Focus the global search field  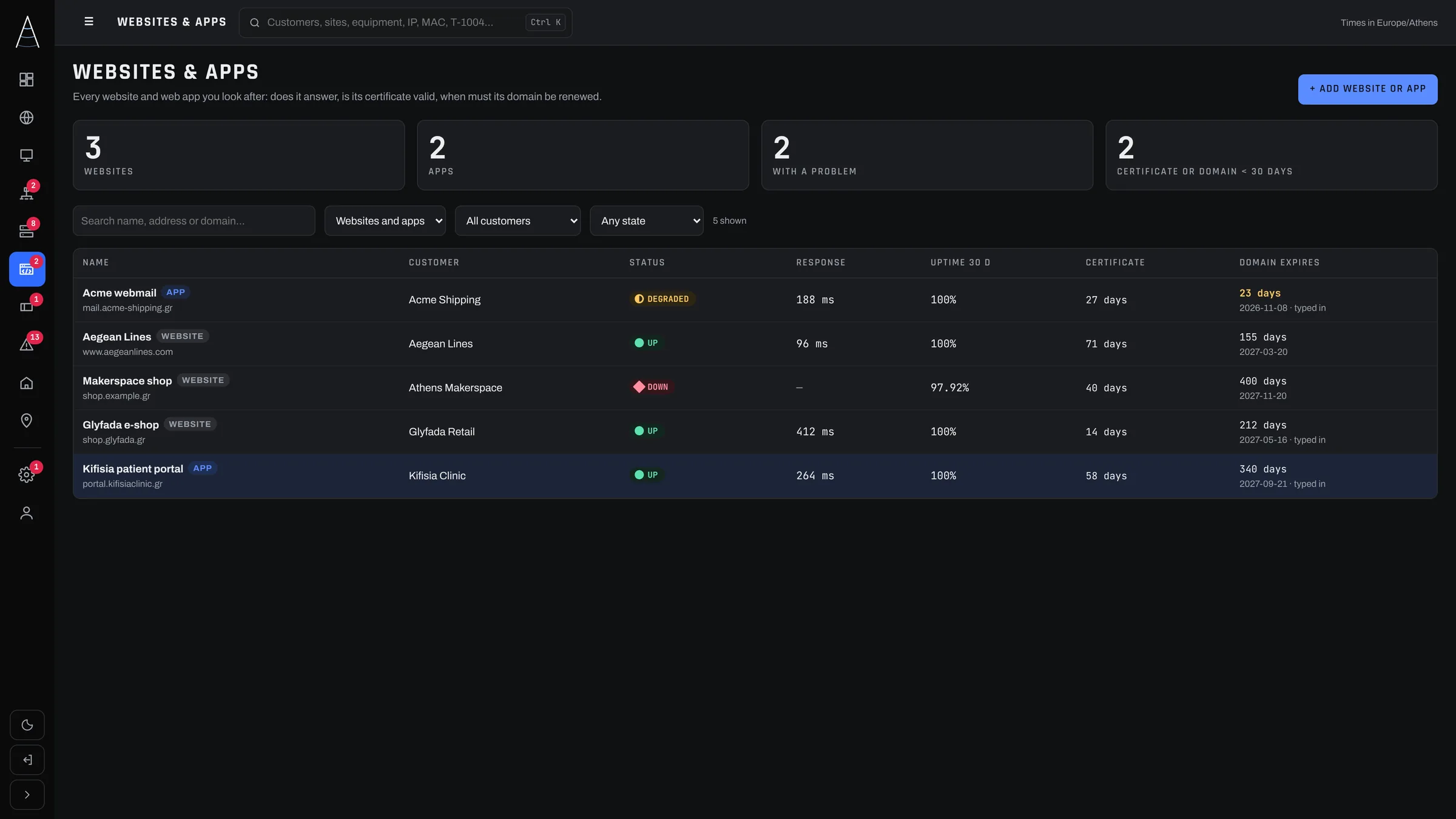(405, 22)
